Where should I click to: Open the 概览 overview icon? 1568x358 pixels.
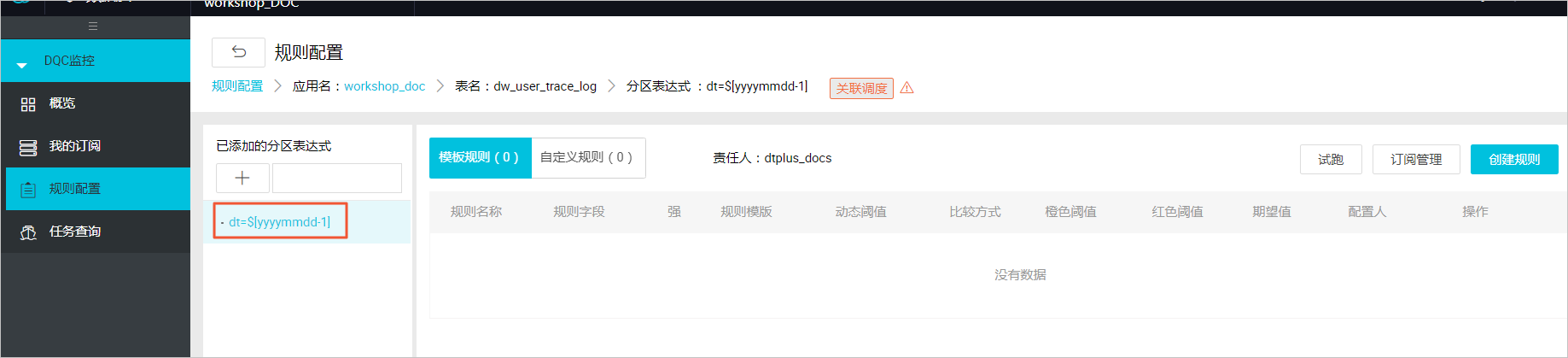(28, 104)
